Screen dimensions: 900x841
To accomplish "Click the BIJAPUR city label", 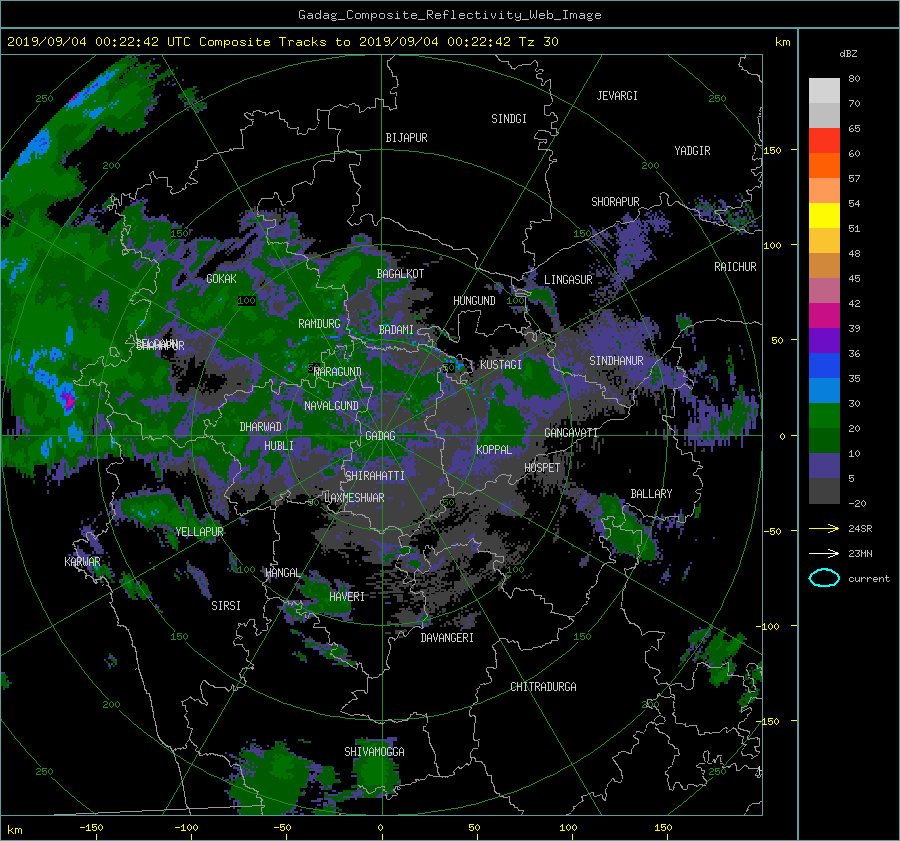I will (x=406, y=138).
